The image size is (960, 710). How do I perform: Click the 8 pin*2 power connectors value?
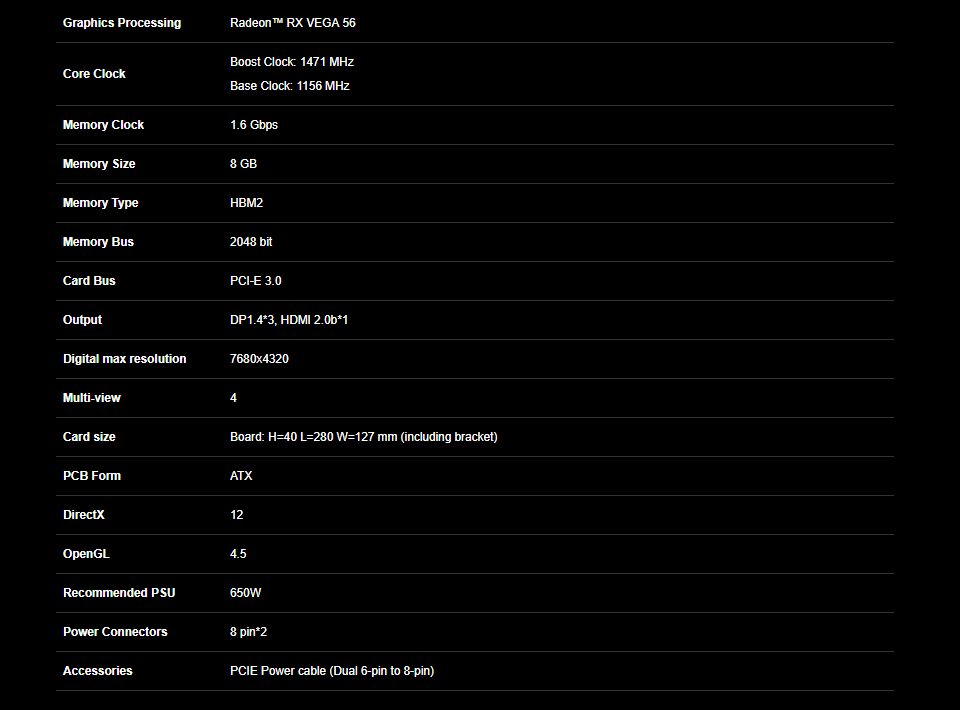point(249,632)
